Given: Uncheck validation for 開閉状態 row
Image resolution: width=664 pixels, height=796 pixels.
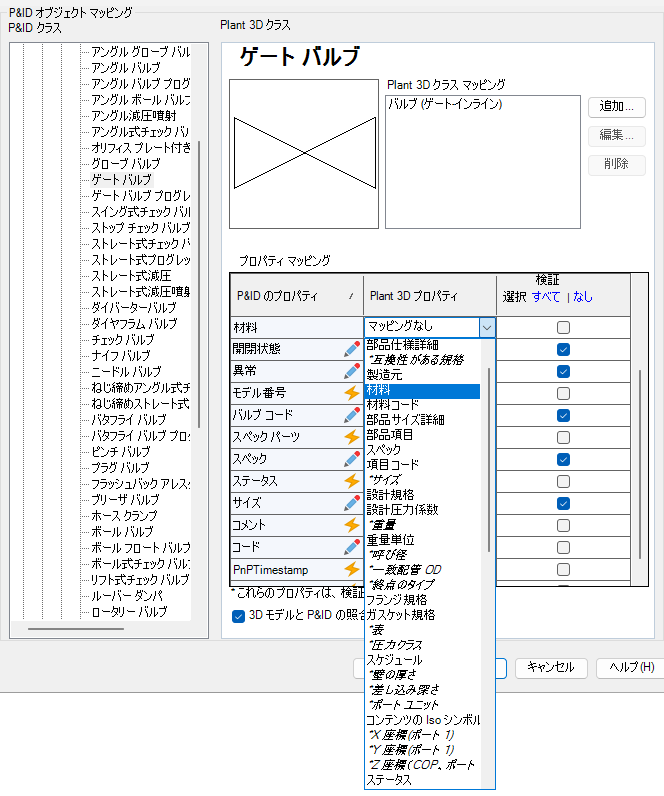Looking at the screenshot, I should coord(563,349).
